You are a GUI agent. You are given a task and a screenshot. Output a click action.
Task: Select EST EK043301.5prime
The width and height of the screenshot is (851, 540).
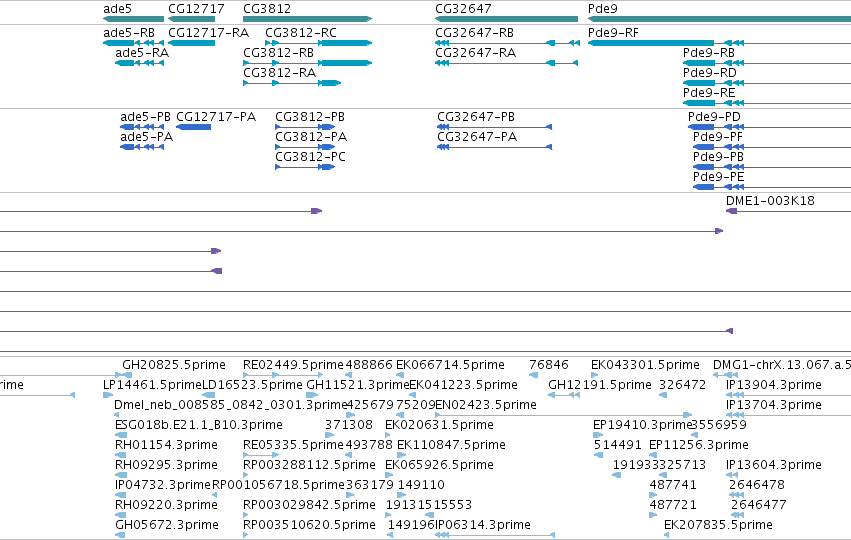tap(645, 365)
